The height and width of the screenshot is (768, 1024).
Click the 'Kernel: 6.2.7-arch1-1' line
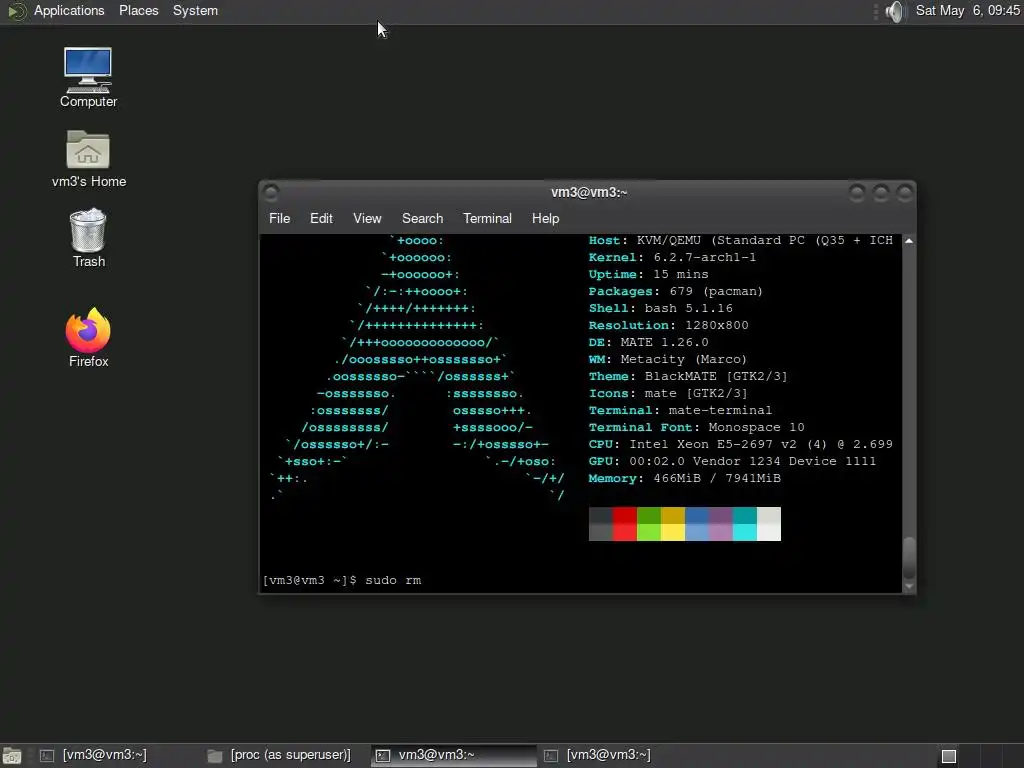[x=672, y=257]
